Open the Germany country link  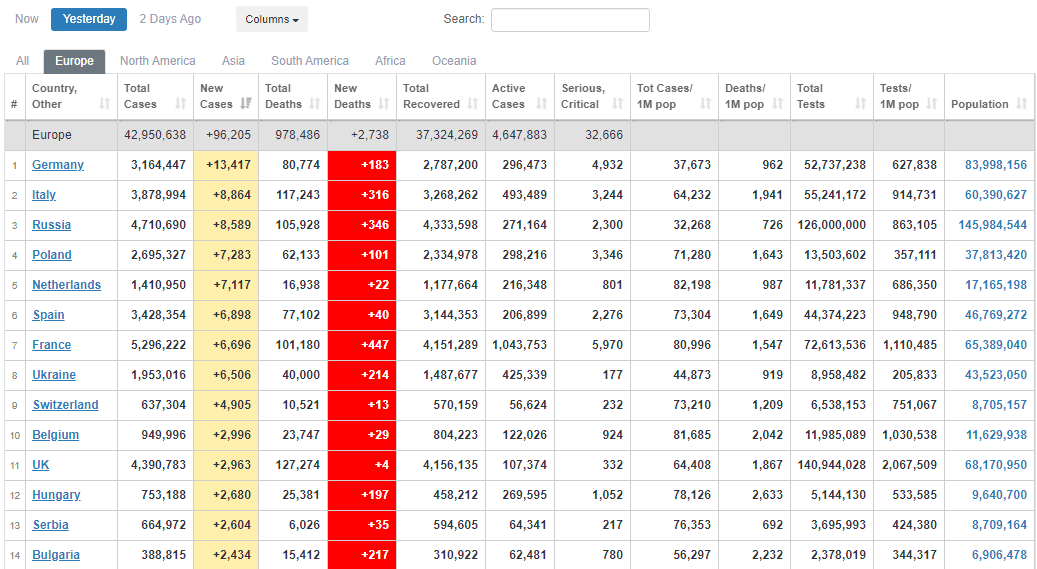58,165
